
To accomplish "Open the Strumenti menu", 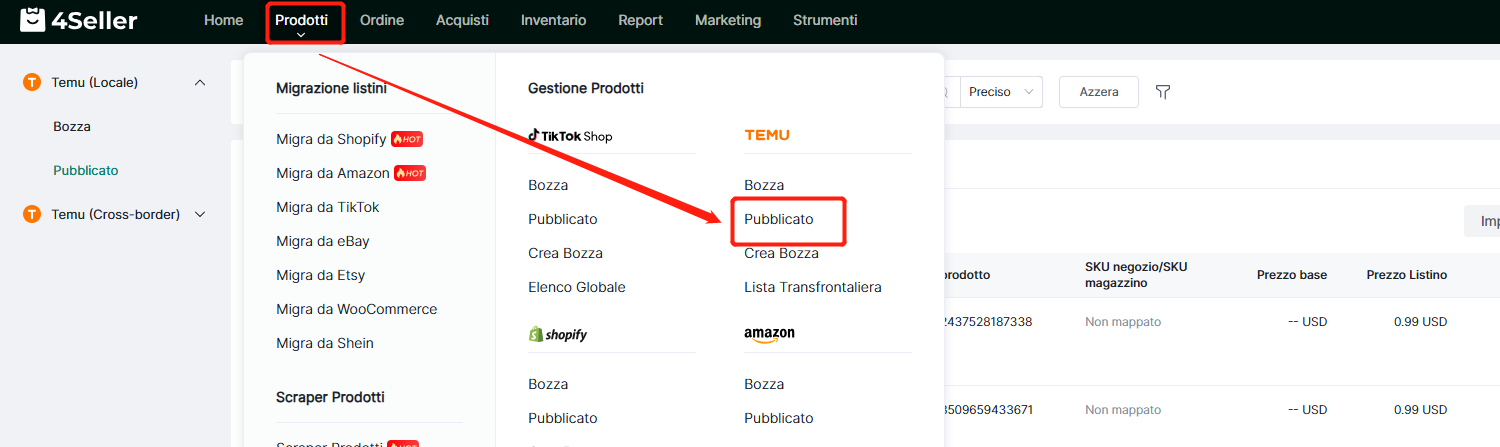I will coord(825,20).
